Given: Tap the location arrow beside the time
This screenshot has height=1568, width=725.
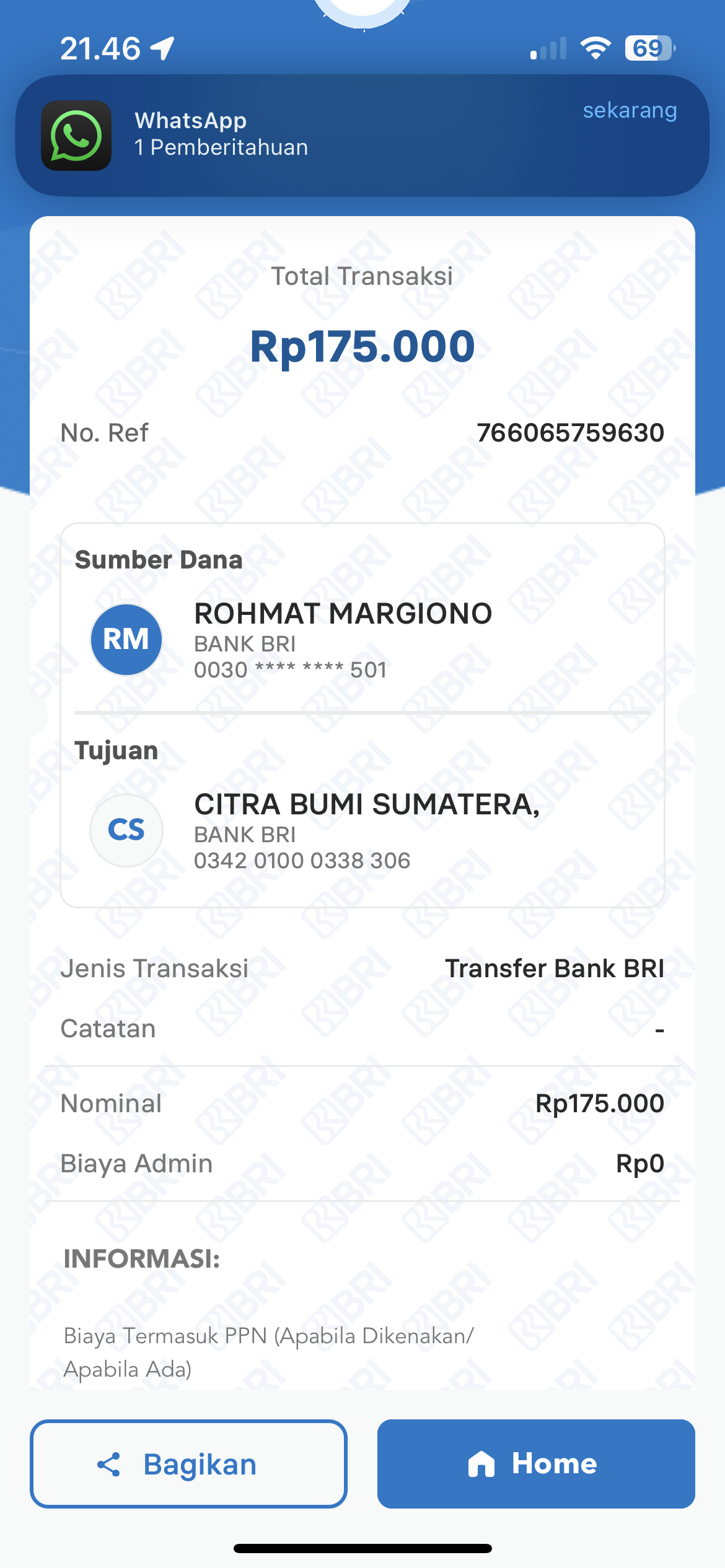Looking at the screenshot, I should [163, 48].
